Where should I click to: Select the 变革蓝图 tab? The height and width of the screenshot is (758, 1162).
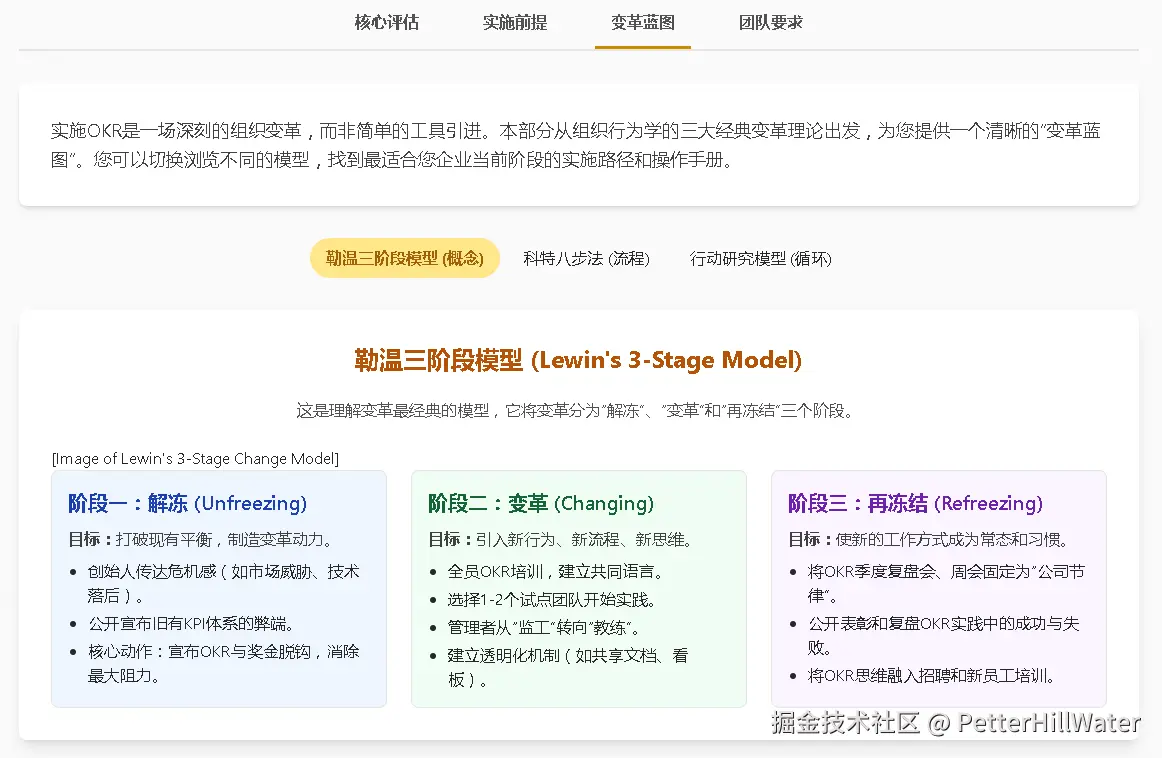click(x=643, y=22)
